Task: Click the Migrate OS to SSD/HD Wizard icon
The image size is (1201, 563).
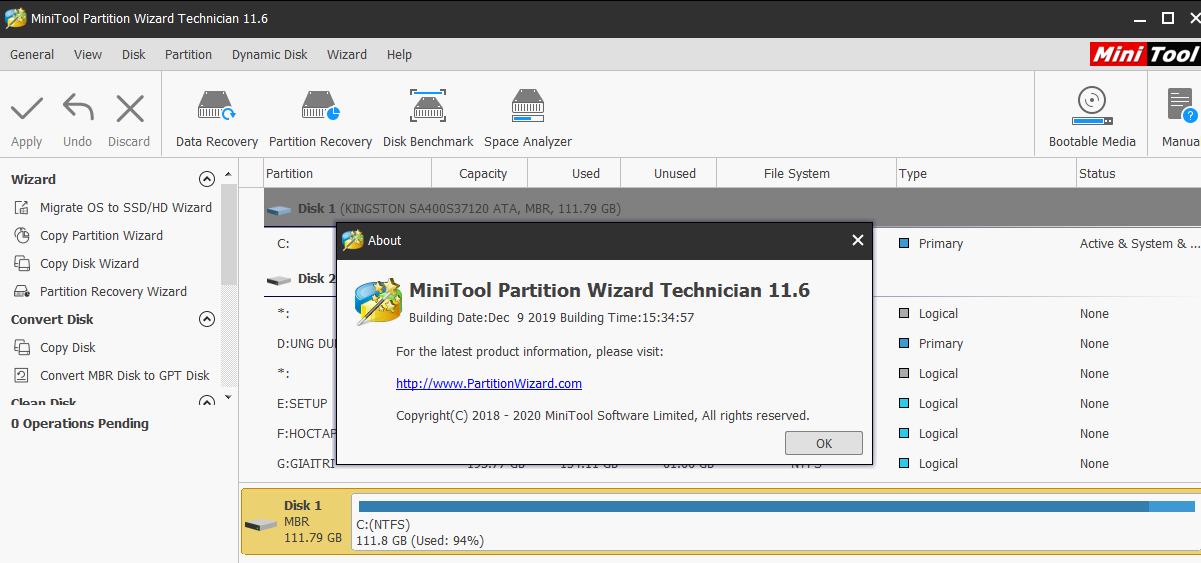Action: pyautogui.click(x=21, y=208)
